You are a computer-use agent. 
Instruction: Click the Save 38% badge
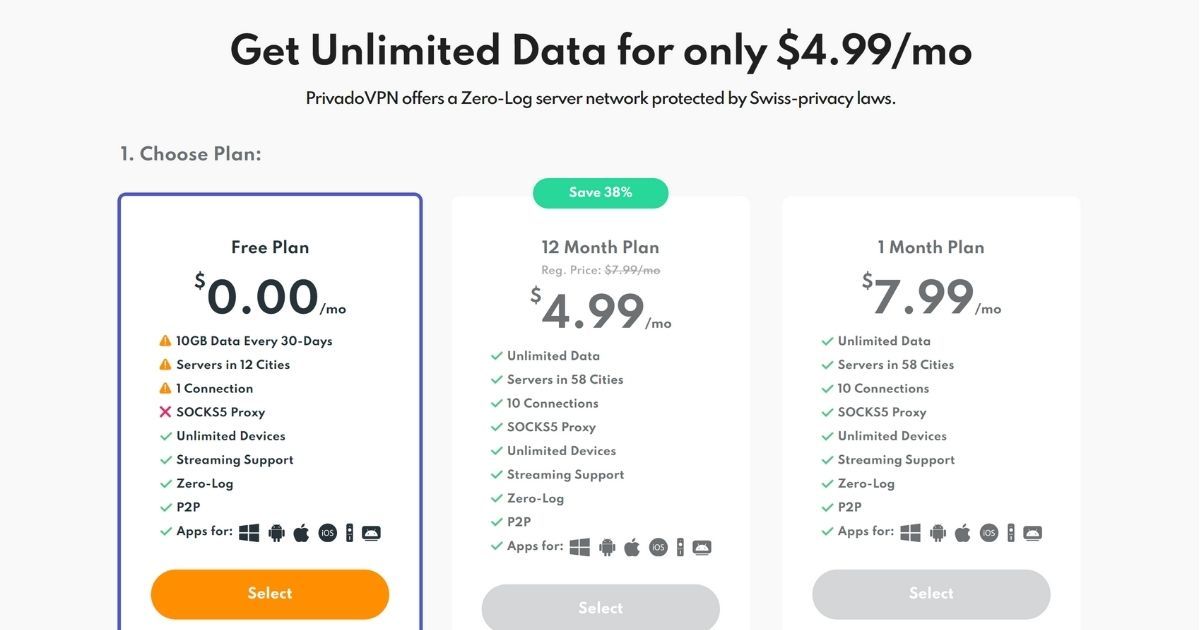(600, 192)
